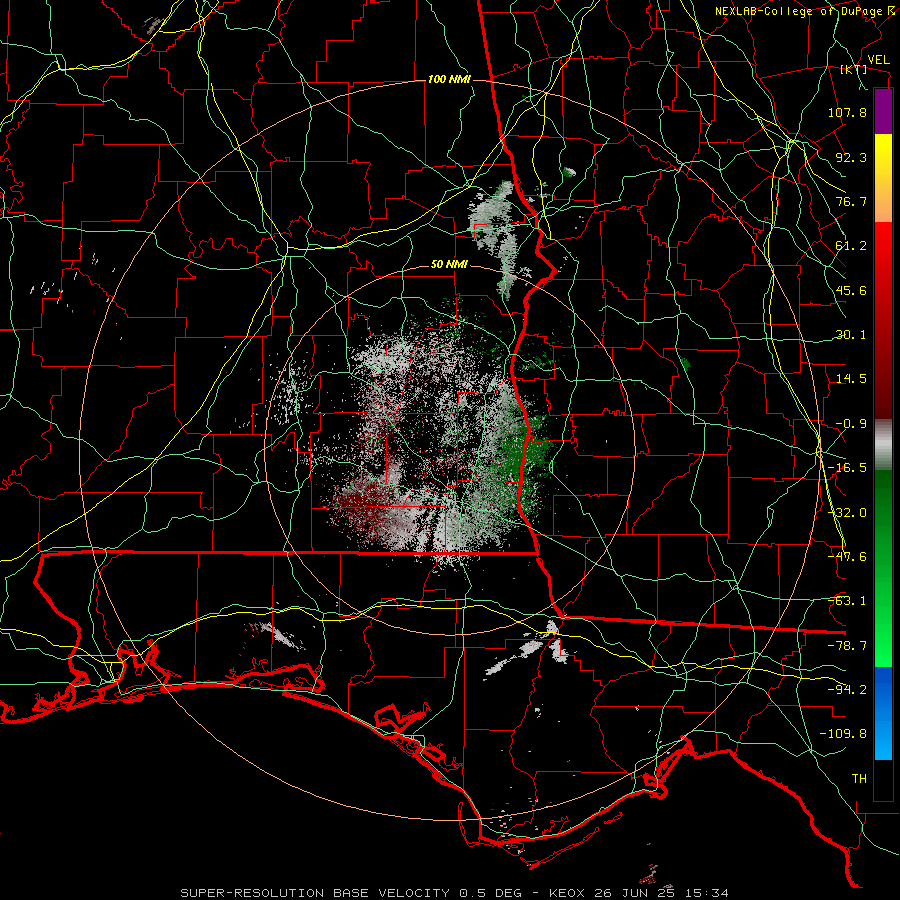Click the -47.6 velocity scale value
The image size is (900, 900).
click(847, 557)
